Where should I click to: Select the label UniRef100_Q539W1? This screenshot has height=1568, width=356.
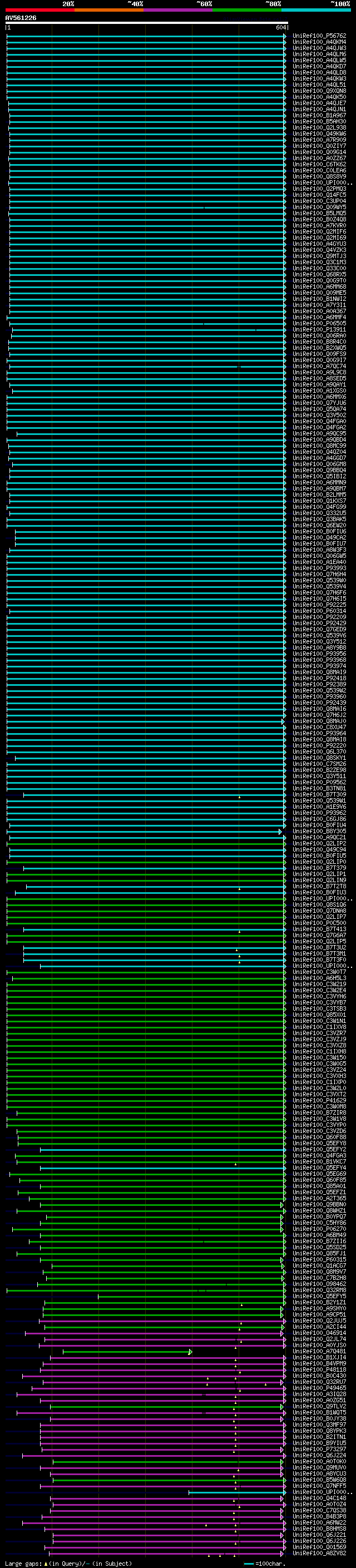pyautogui.click(x=319, y=800)
